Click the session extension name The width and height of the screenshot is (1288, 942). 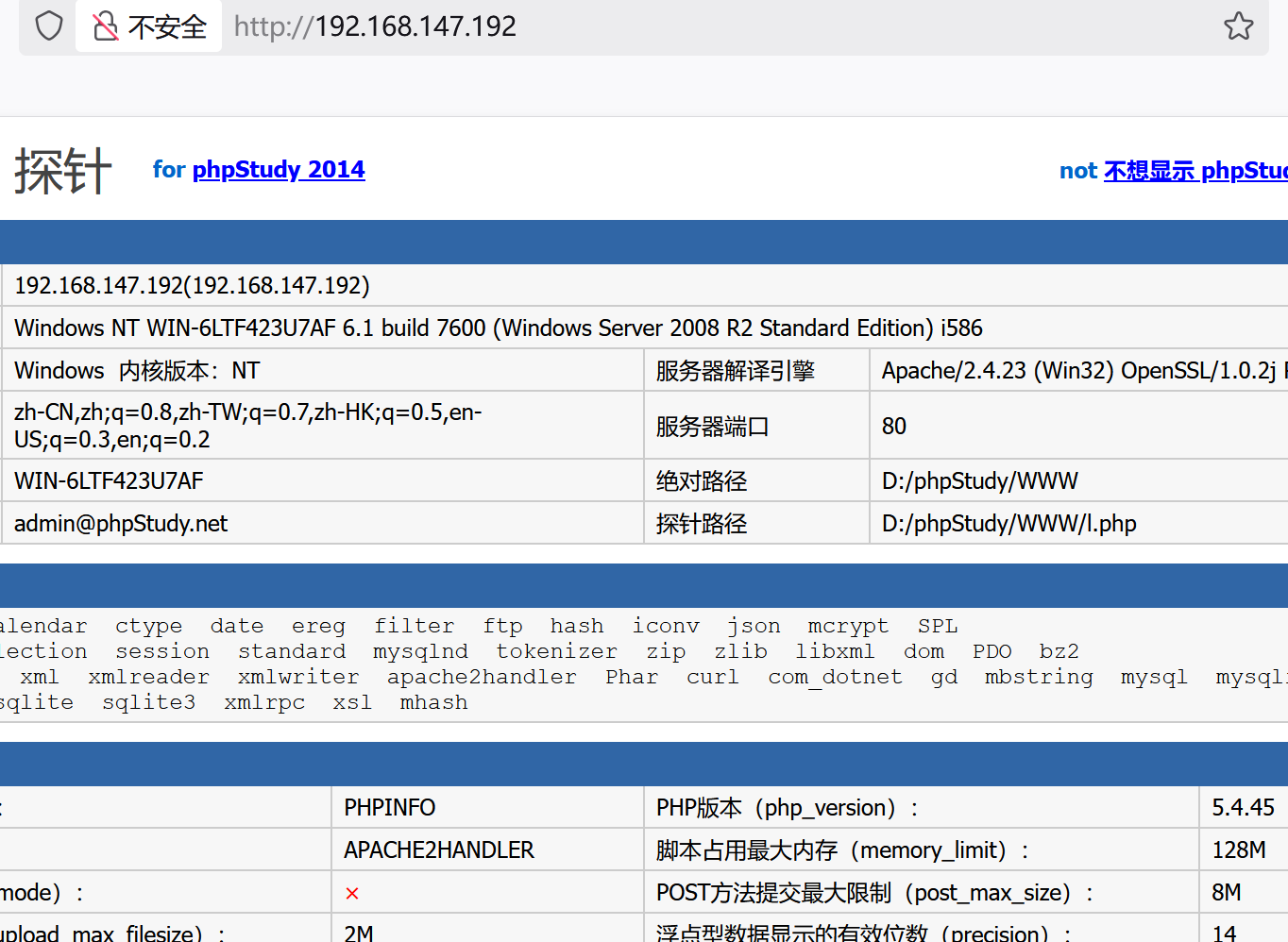pyautogui.click(x=162, y=651)
